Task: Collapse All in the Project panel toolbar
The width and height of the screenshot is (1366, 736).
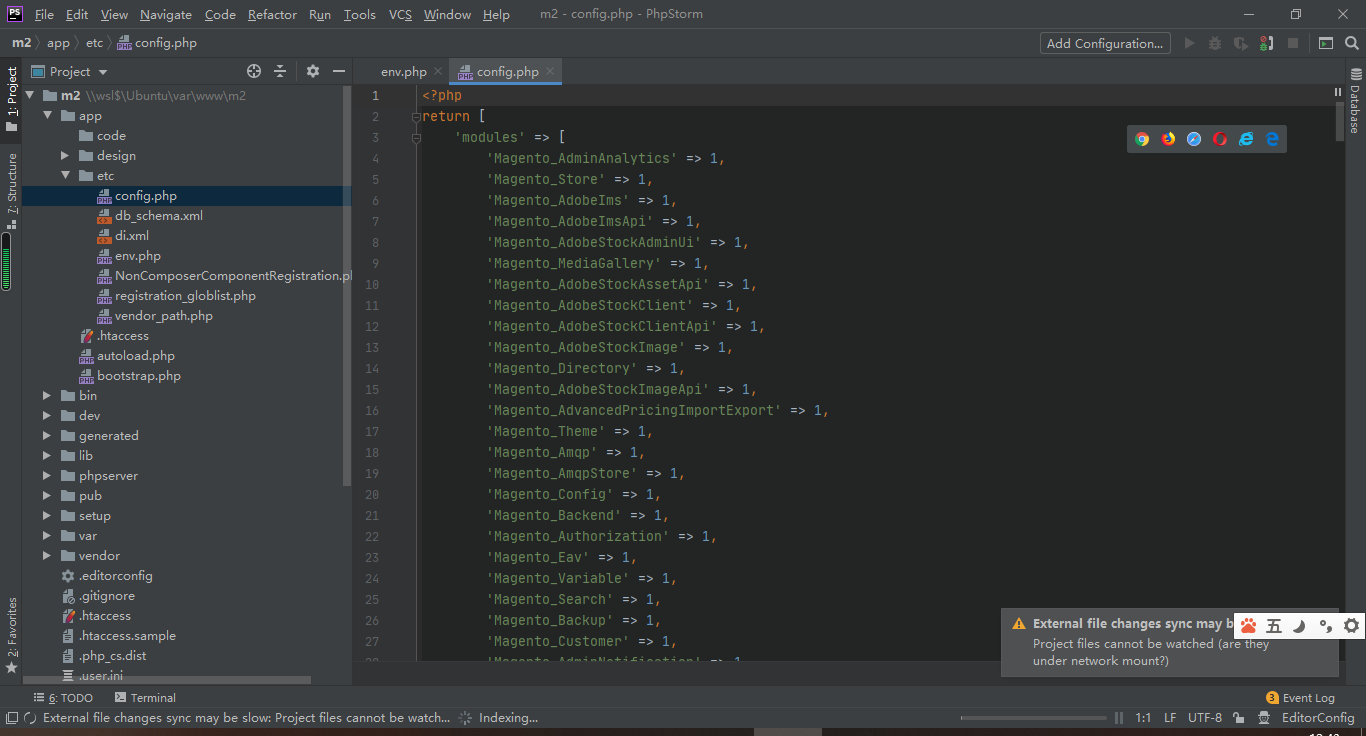Action: click(x=279, y=71)
